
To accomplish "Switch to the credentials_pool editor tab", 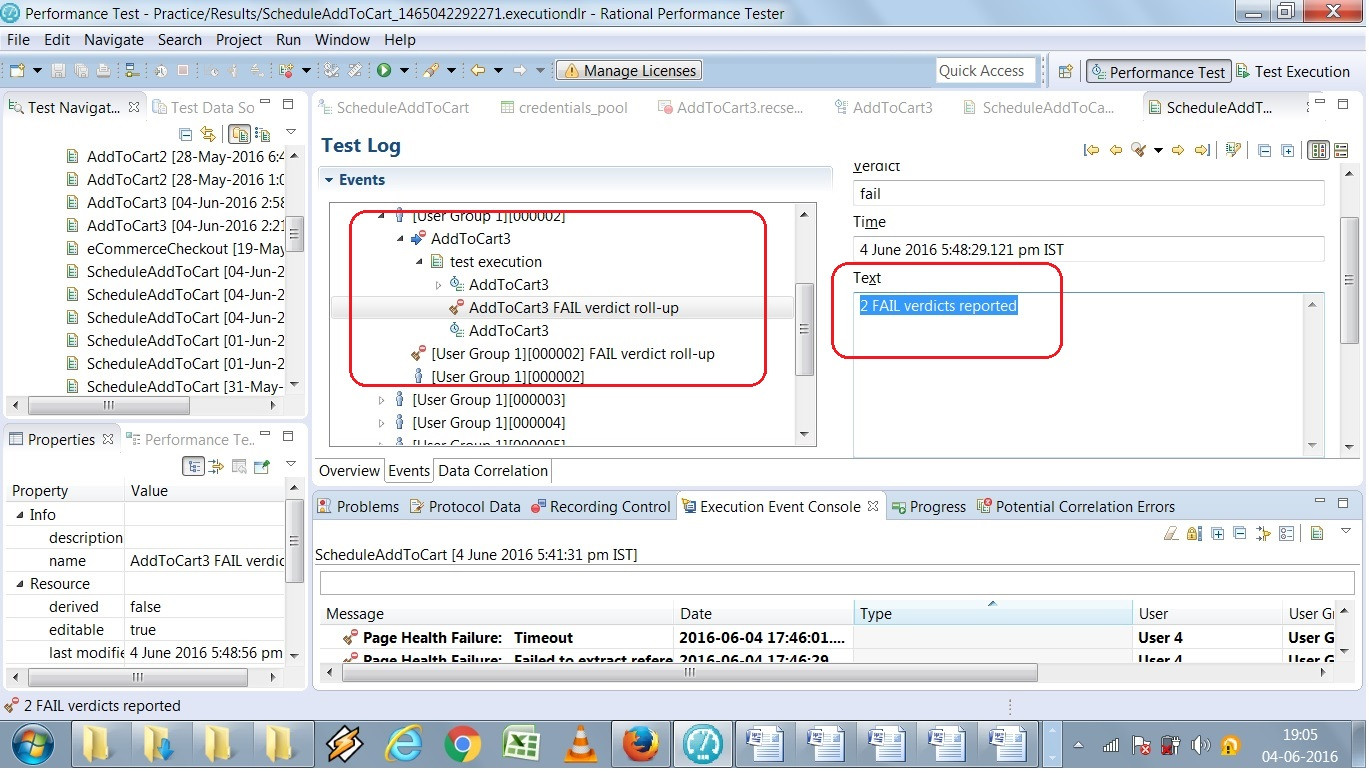I will pyautogui.click(x=564, y=108).
